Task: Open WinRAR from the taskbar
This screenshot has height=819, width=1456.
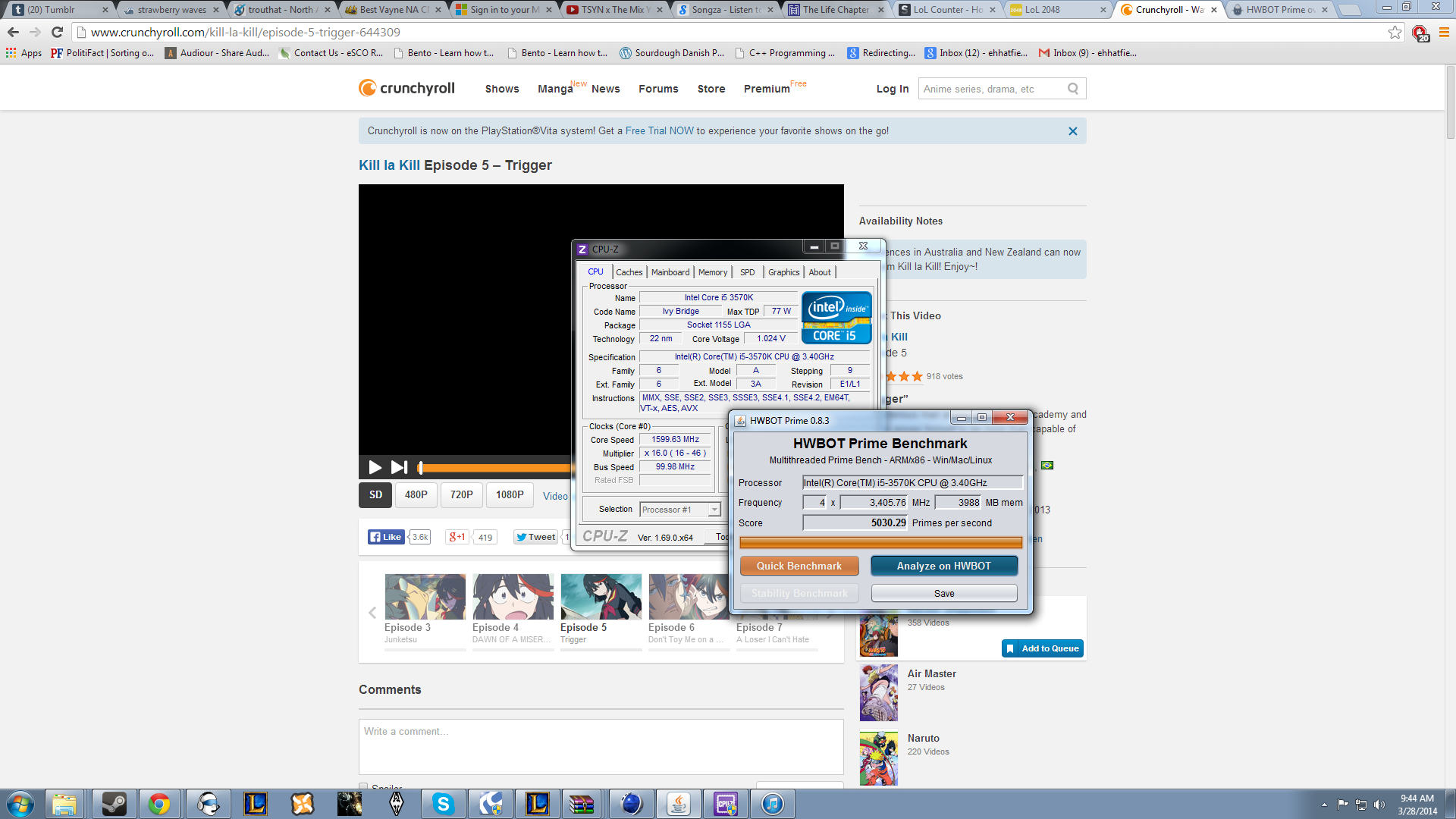Action: pyautogui.click(x=582, y=804)
